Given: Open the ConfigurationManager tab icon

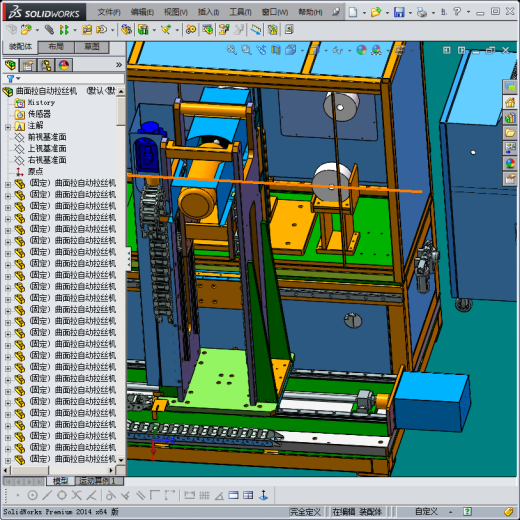Looking at the screenshot, I should point(46,65).
